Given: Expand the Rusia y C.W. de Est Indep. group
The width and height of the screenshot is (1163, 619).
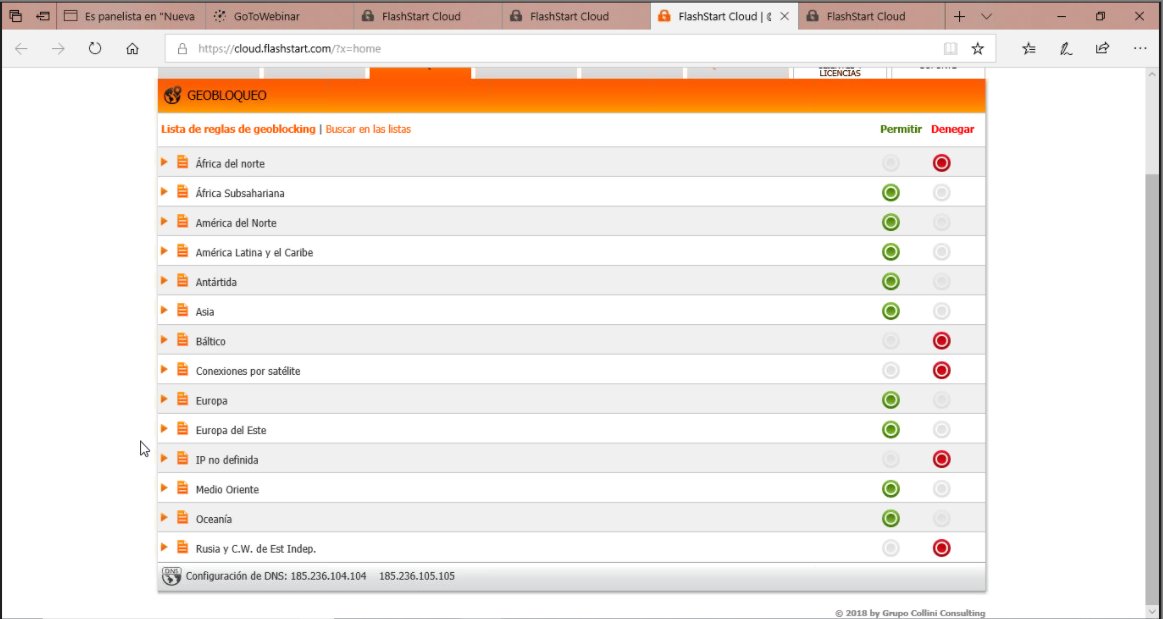Looking at the screenshot, I should coord(165,547).
